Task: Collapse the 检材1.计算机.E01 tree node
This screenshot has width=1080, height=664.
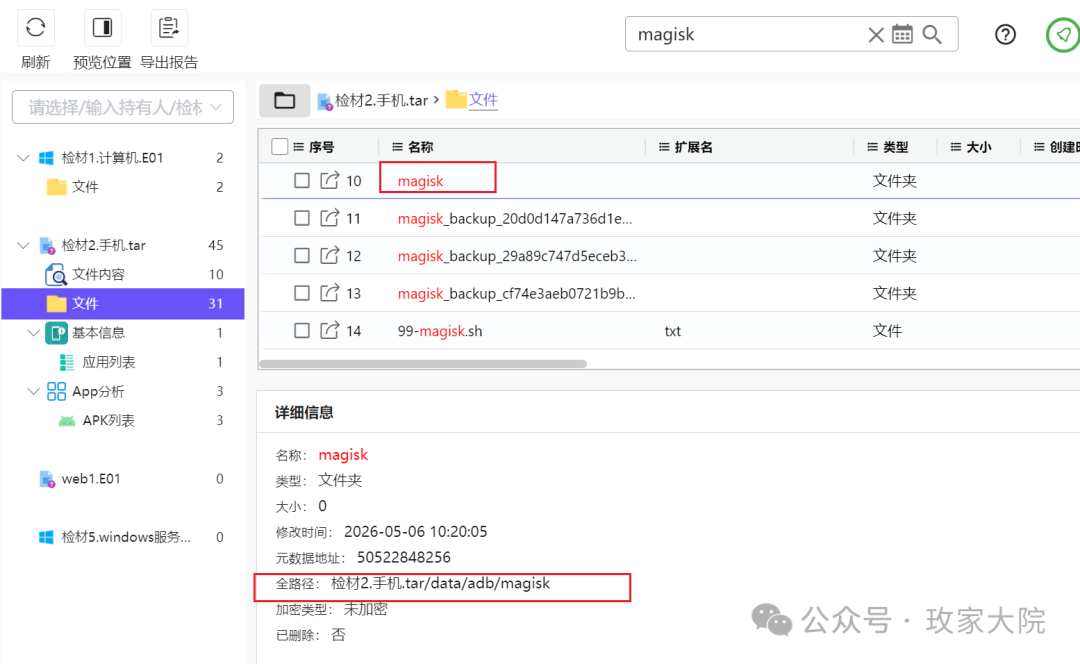Action: click(23, 158)
